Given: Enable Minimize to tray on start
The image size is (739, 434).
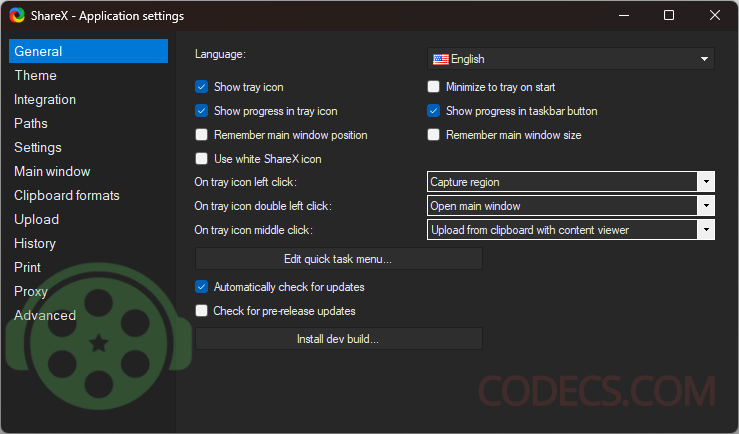Looking at the screenshot, I should click(x=433, y=87).
